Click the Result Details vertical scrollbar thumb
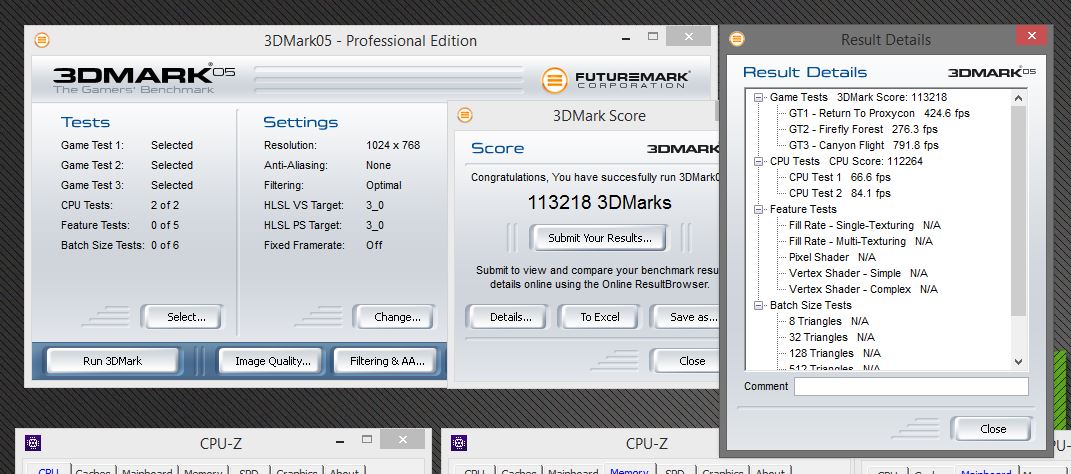Screen dimensions: 1071x474 (x=1018, y=212)
